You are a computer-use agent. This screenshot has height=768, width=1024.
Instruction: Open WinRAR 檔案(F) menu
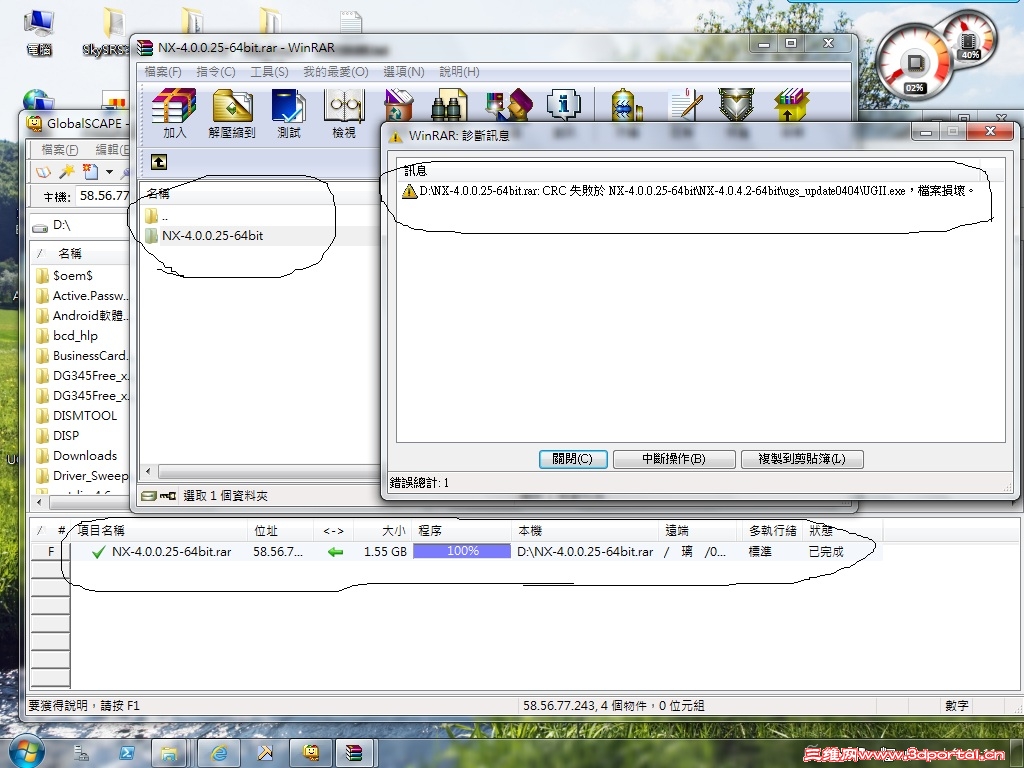(x=163, y=72)
